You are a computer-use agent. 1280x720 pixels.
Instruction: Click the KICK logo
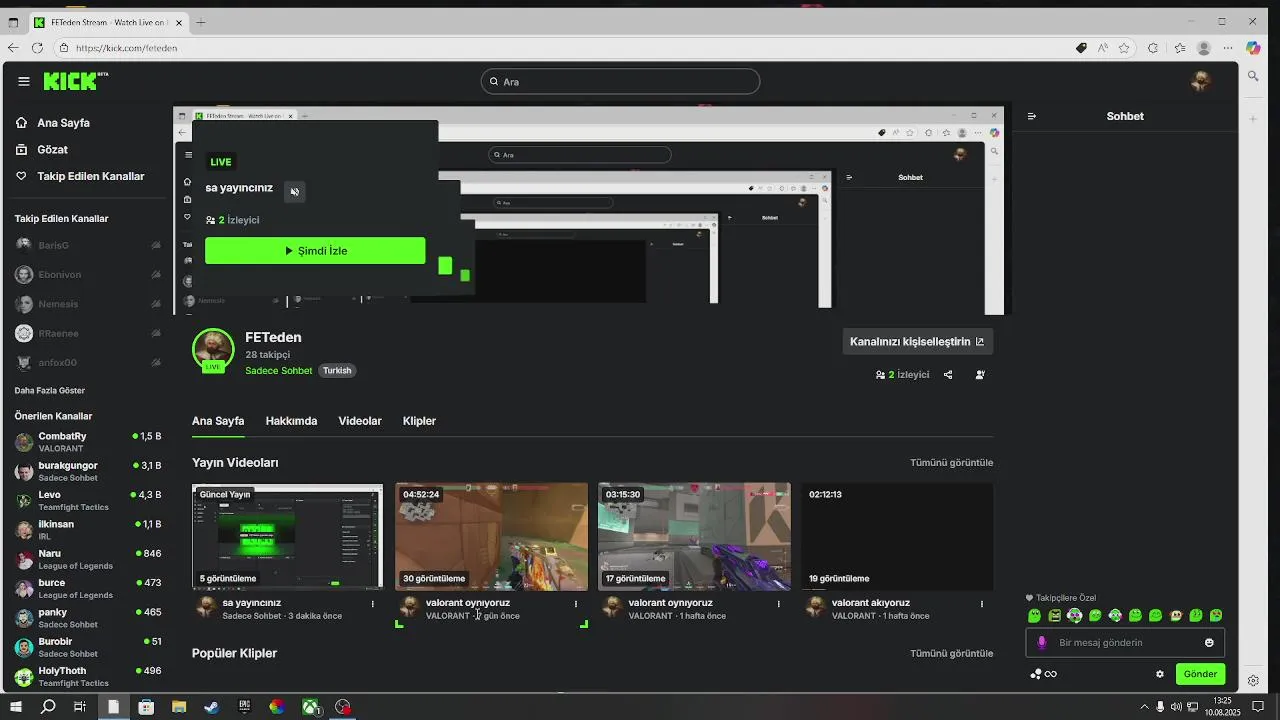[x=75, y=81]
